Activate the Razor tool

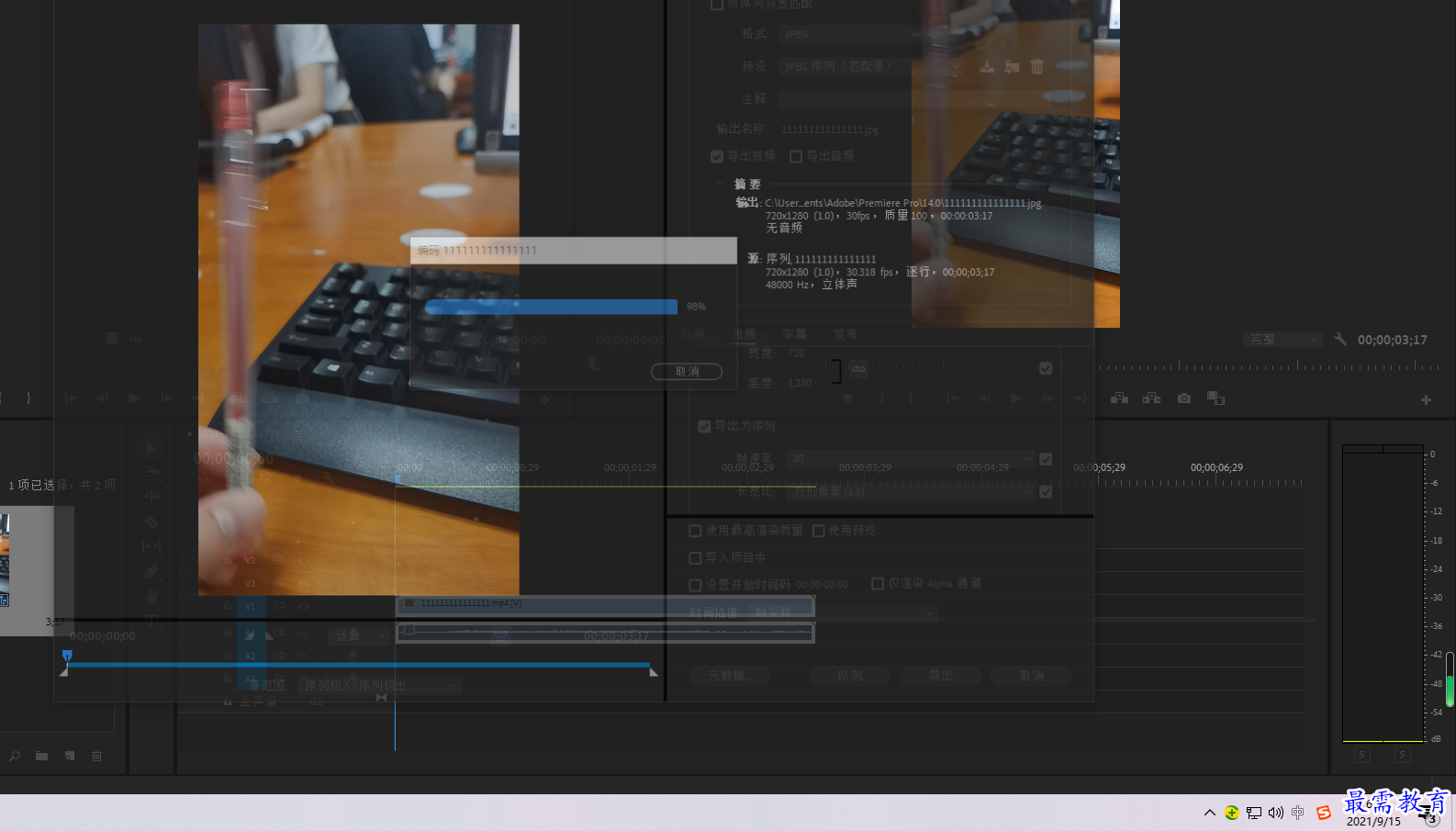[151, 522]
